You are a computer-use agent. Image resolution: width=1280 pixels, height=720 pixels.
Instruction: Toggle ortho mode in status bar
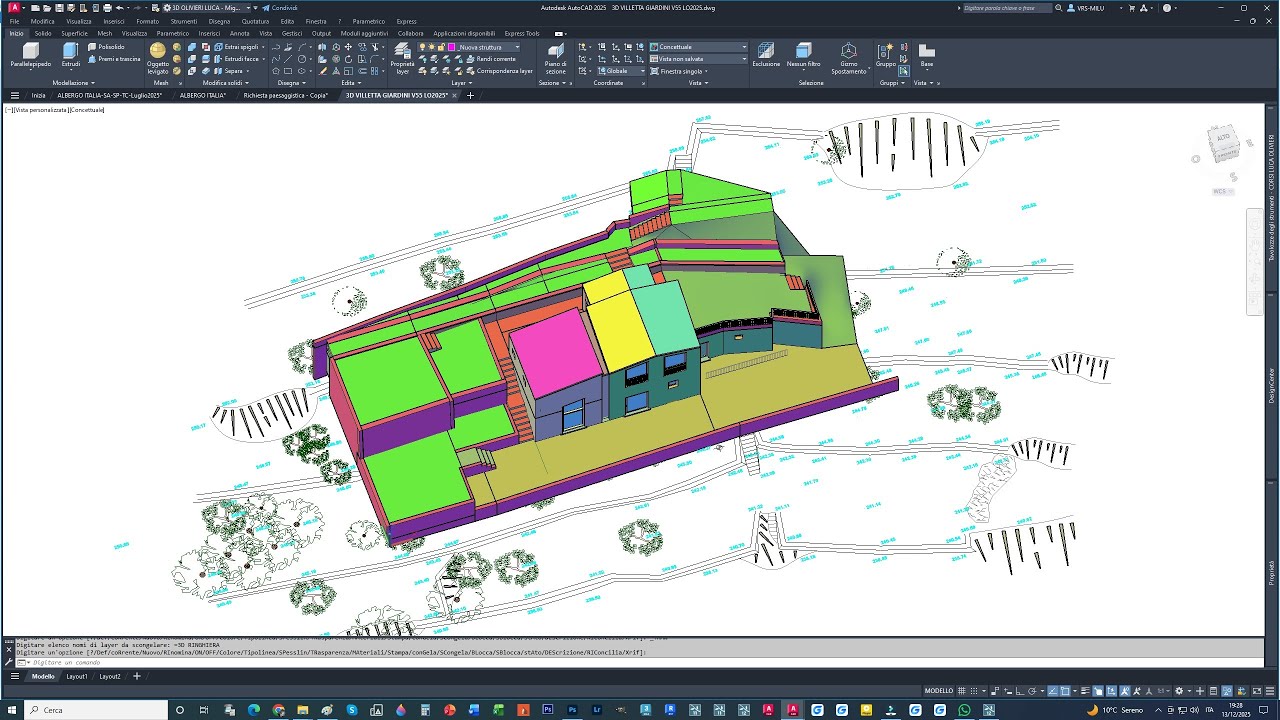coord(1018,691)
